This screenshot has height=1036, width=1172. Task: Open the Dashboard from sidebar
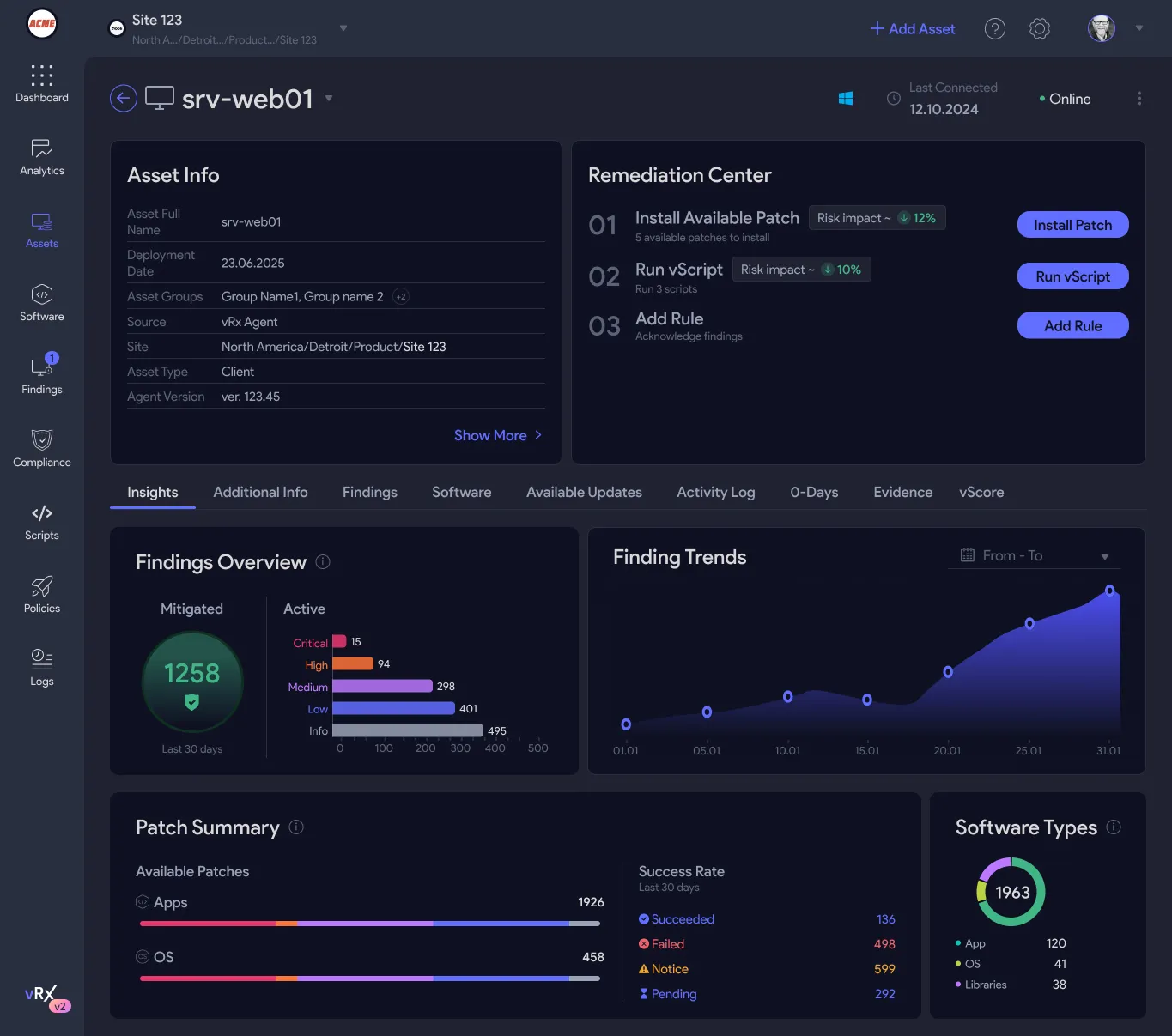[41, 83]
